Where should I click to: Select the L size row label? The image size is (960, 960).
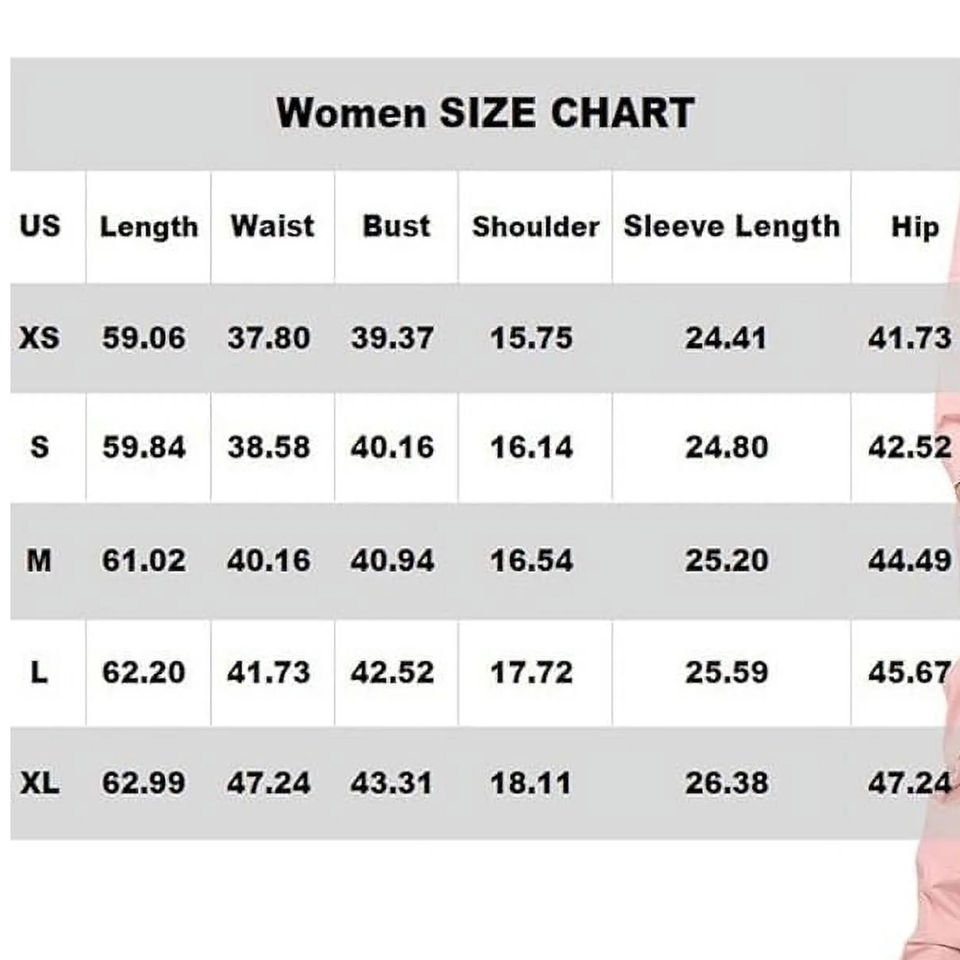pos(40,672)
